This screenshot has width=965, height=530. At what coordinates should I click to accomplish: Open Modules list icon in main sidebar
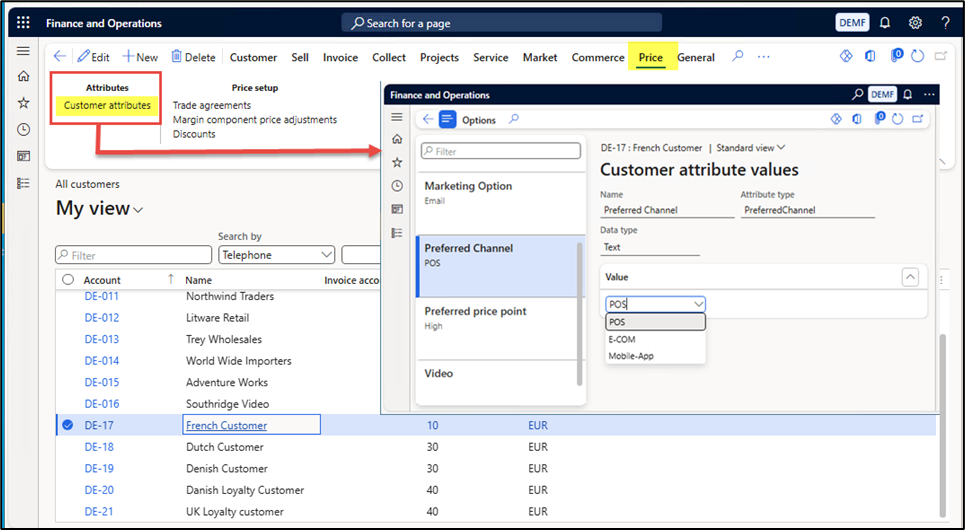(x=23, y=183)
